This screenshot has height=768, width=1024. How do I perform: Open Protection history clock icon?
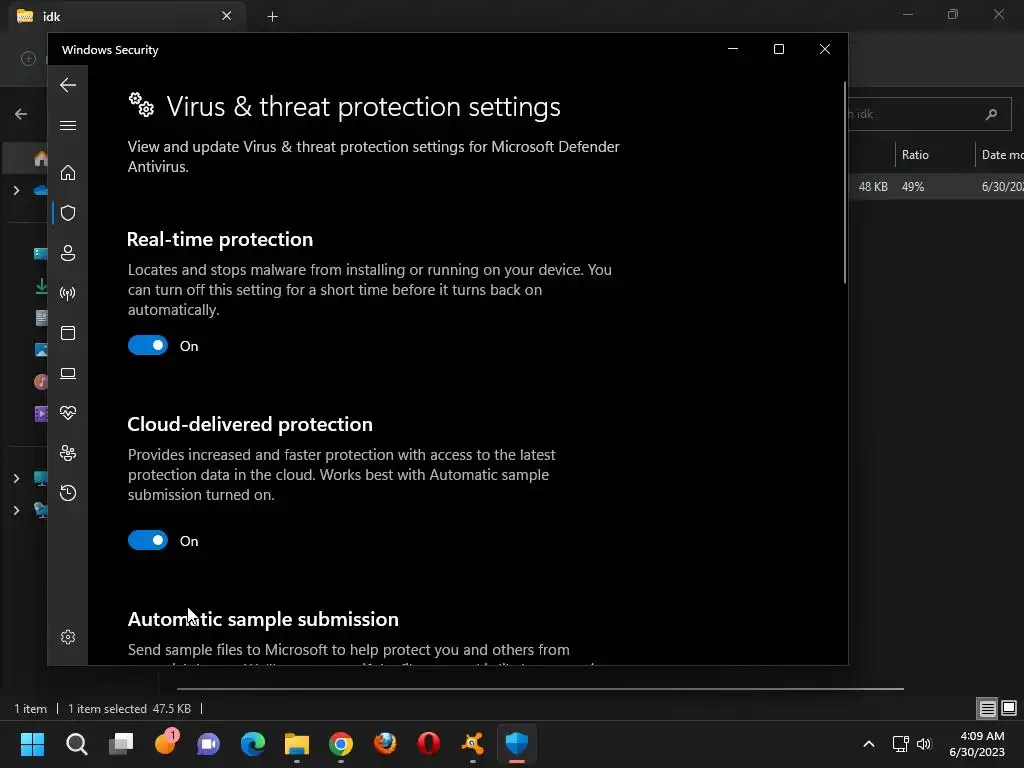[68, 493]
